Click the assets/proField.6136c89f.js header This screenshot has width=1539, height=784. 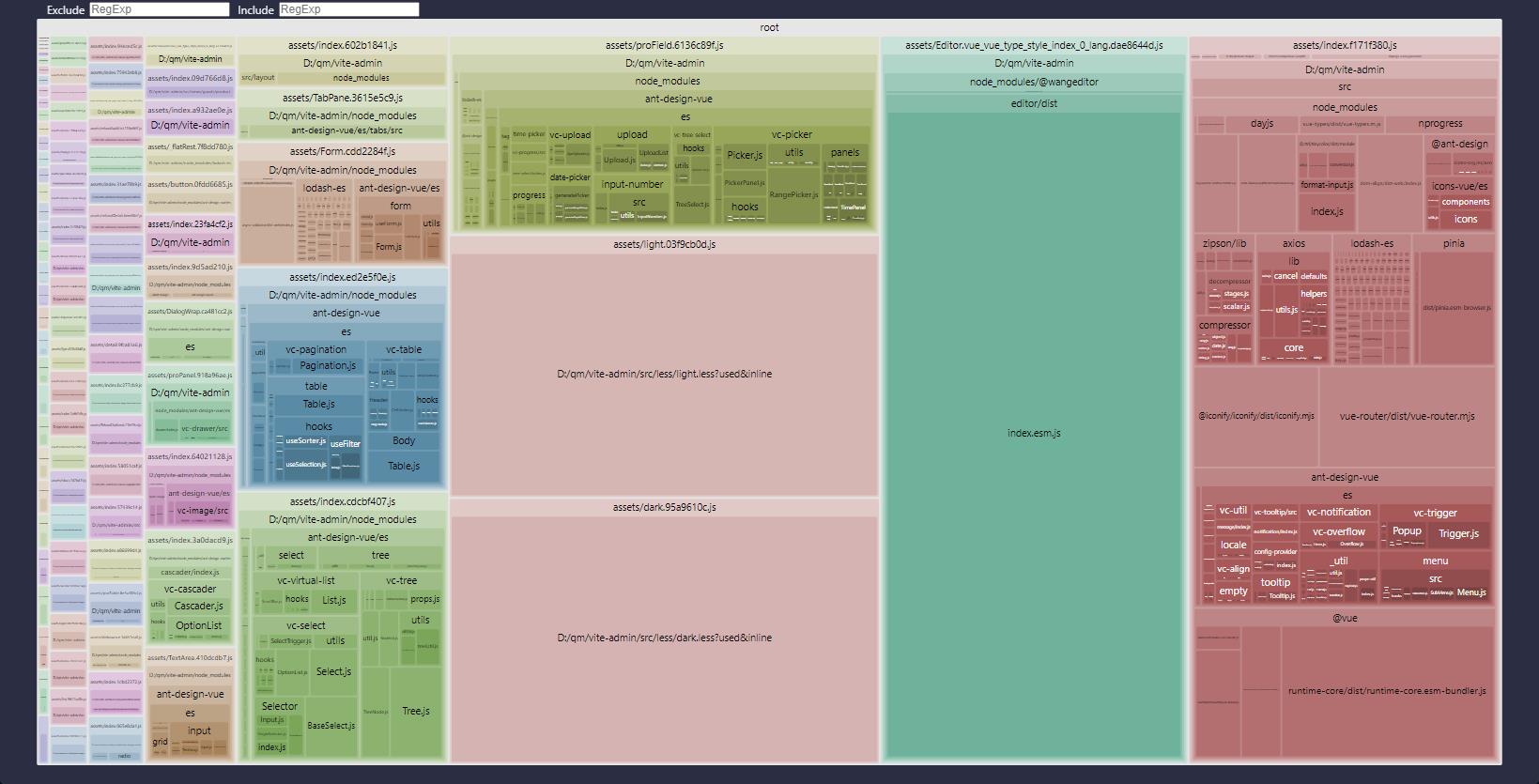point(664,45)
